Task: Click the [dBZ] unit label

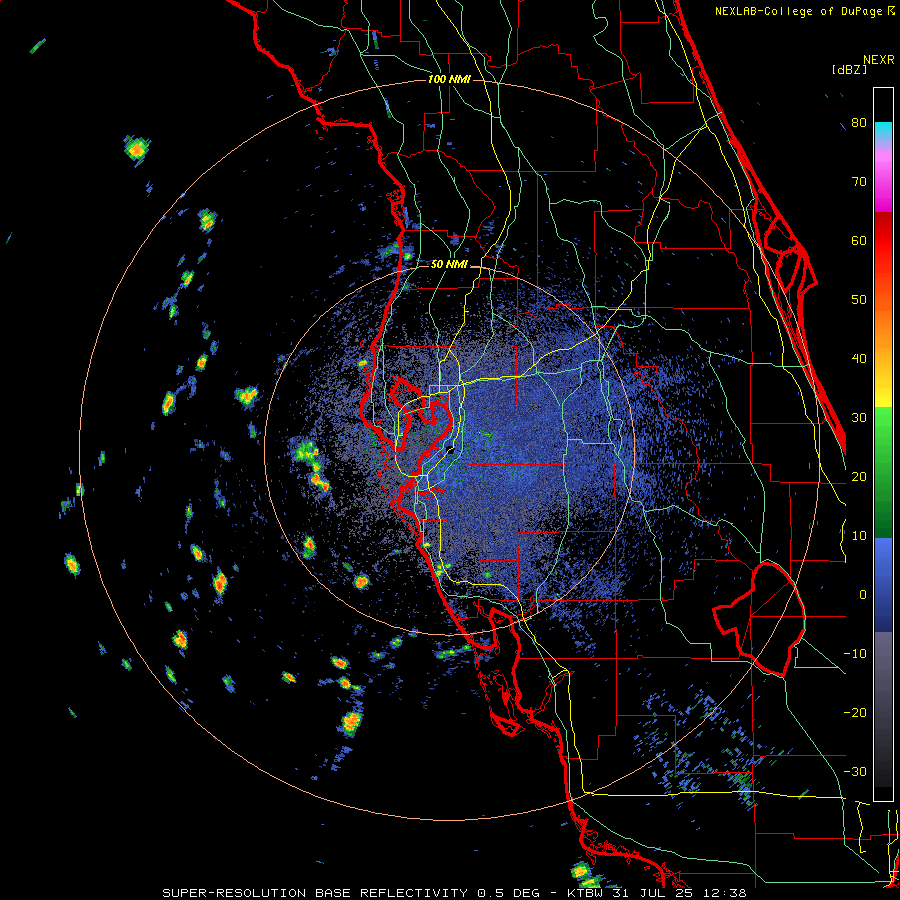Action: (x=849, y=69)
